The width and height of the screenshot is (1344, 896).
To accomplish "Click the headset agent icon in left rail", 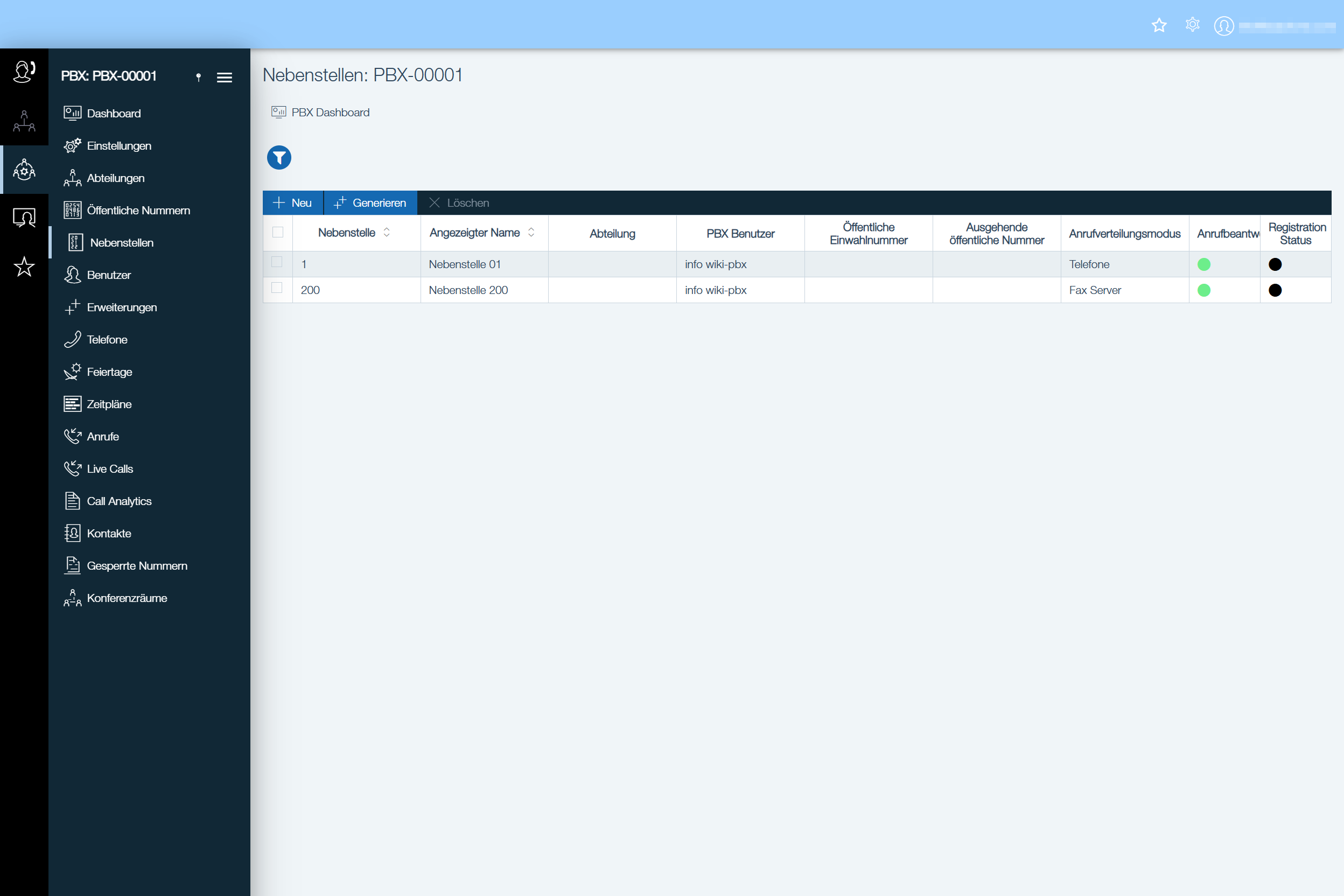I will (24, 72).
